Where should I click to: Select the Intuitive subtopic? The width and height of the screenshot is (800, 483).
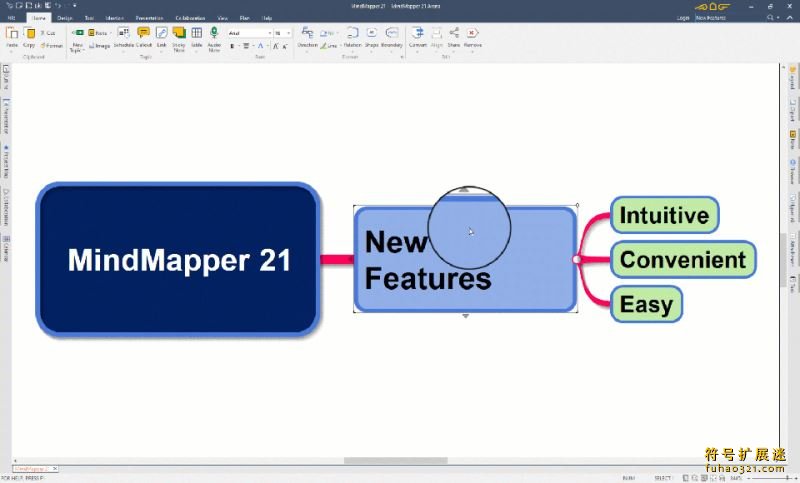664,215
